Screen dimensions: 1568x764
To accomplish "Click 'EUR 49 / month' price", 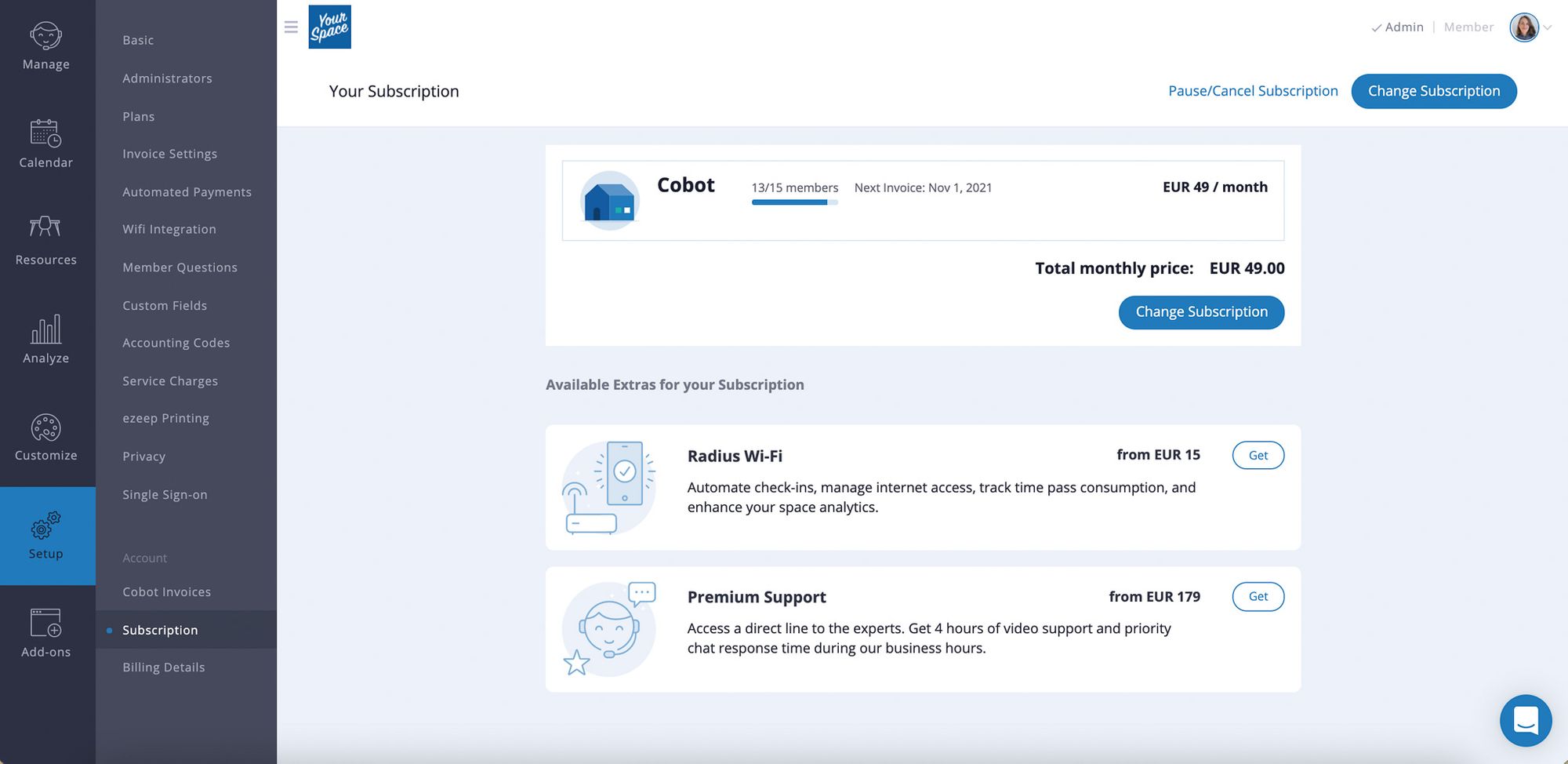I will (x=1215, y=187).
